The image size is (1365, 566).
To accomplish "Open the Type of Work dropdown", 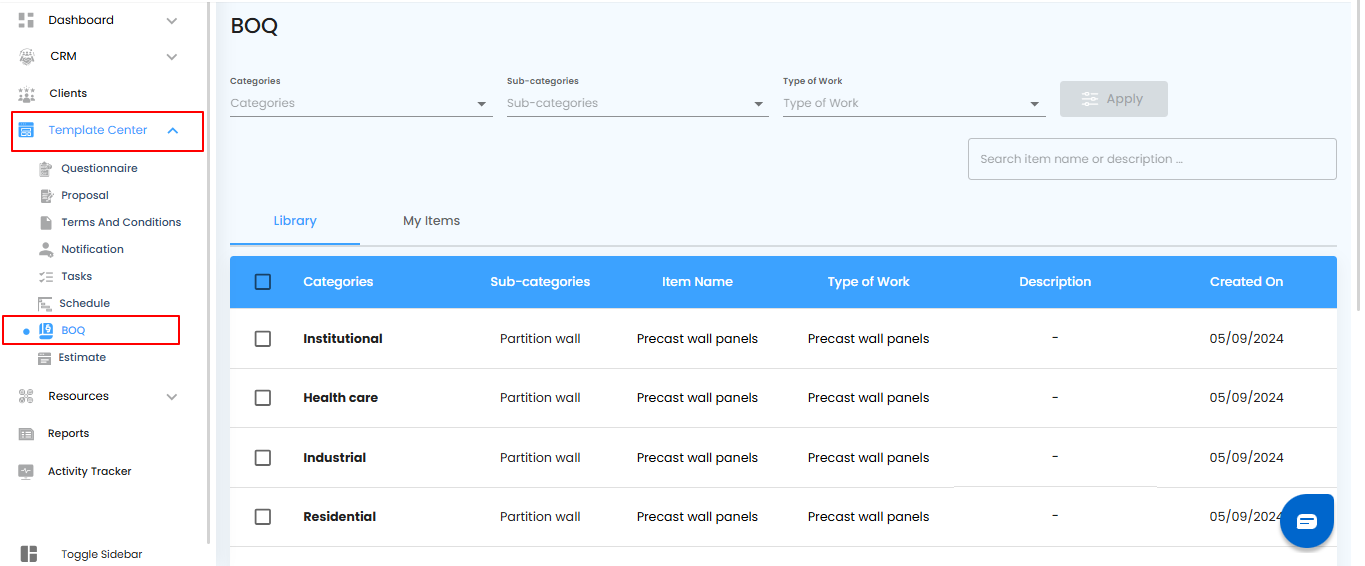I will (x=913, y=103).
